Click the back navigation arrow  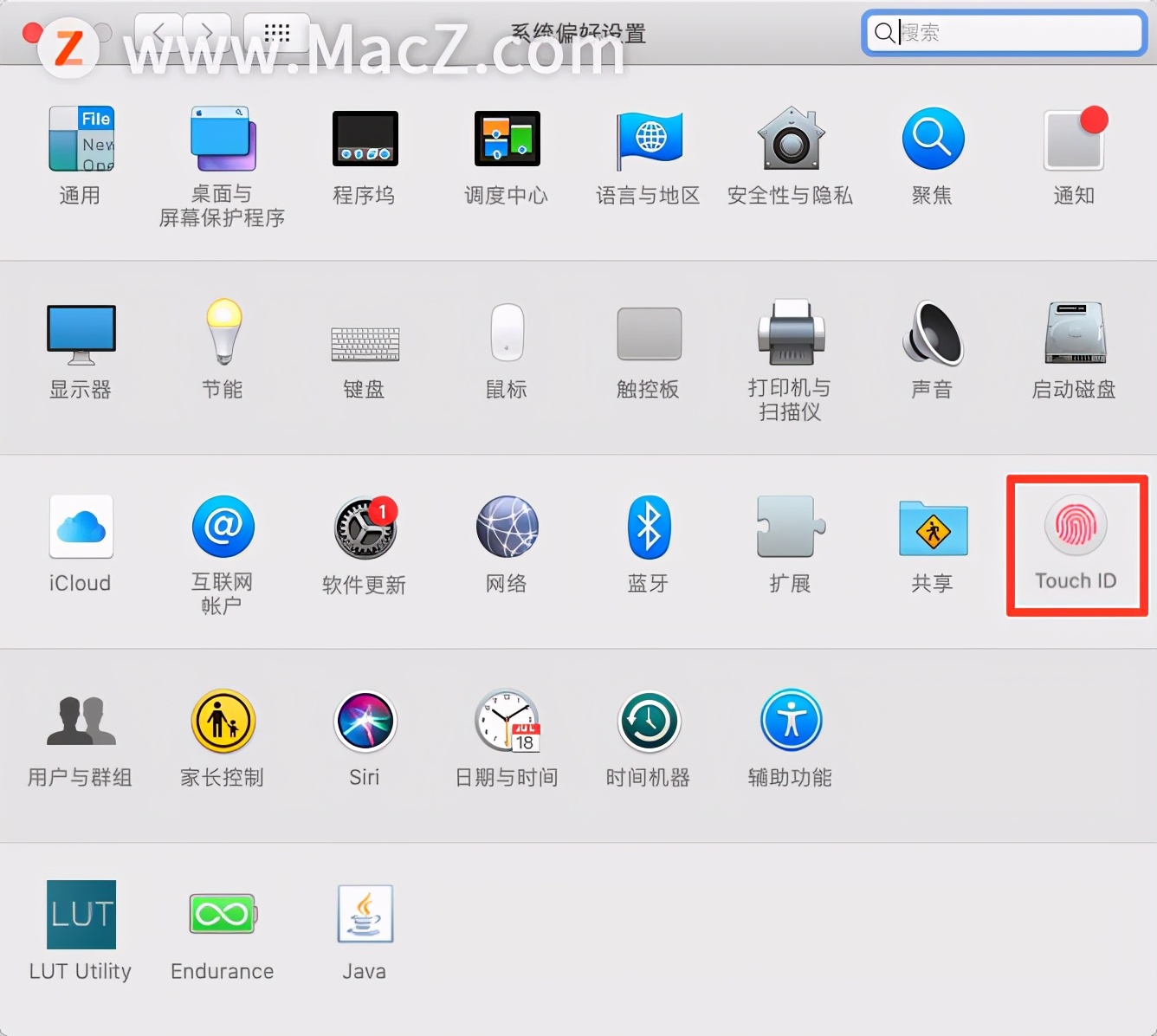click(159, 33)
